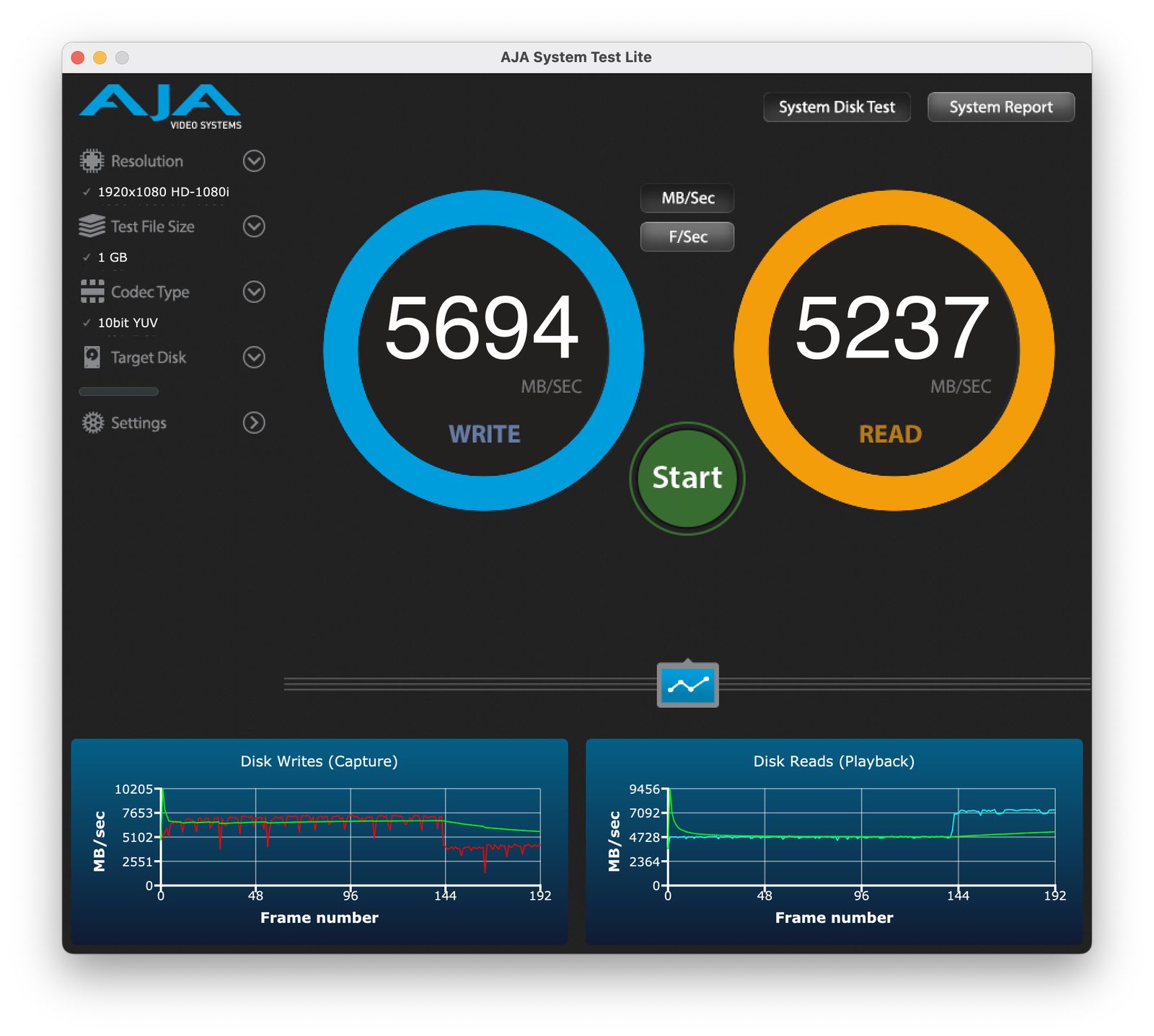This screenshot has width=1154, height=1036.
Task: Click the Disk Writes (Capture) graph title
Action: pyautogui.click(x=319, y=761)
